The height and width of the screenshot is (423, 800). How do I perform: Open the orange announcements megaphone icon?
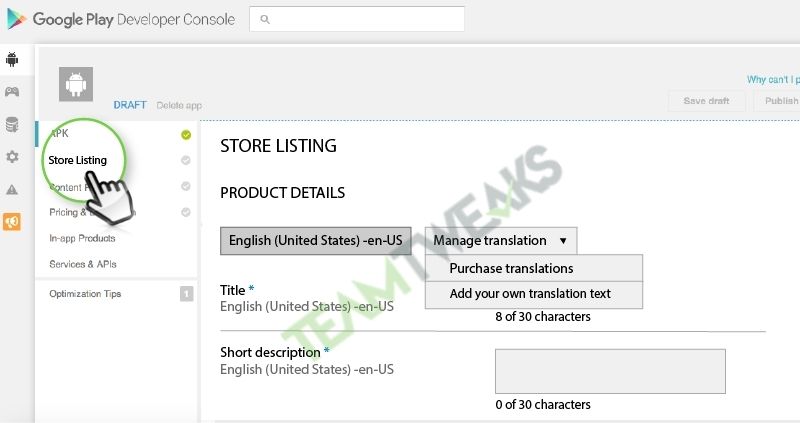[x=12, y=222]
